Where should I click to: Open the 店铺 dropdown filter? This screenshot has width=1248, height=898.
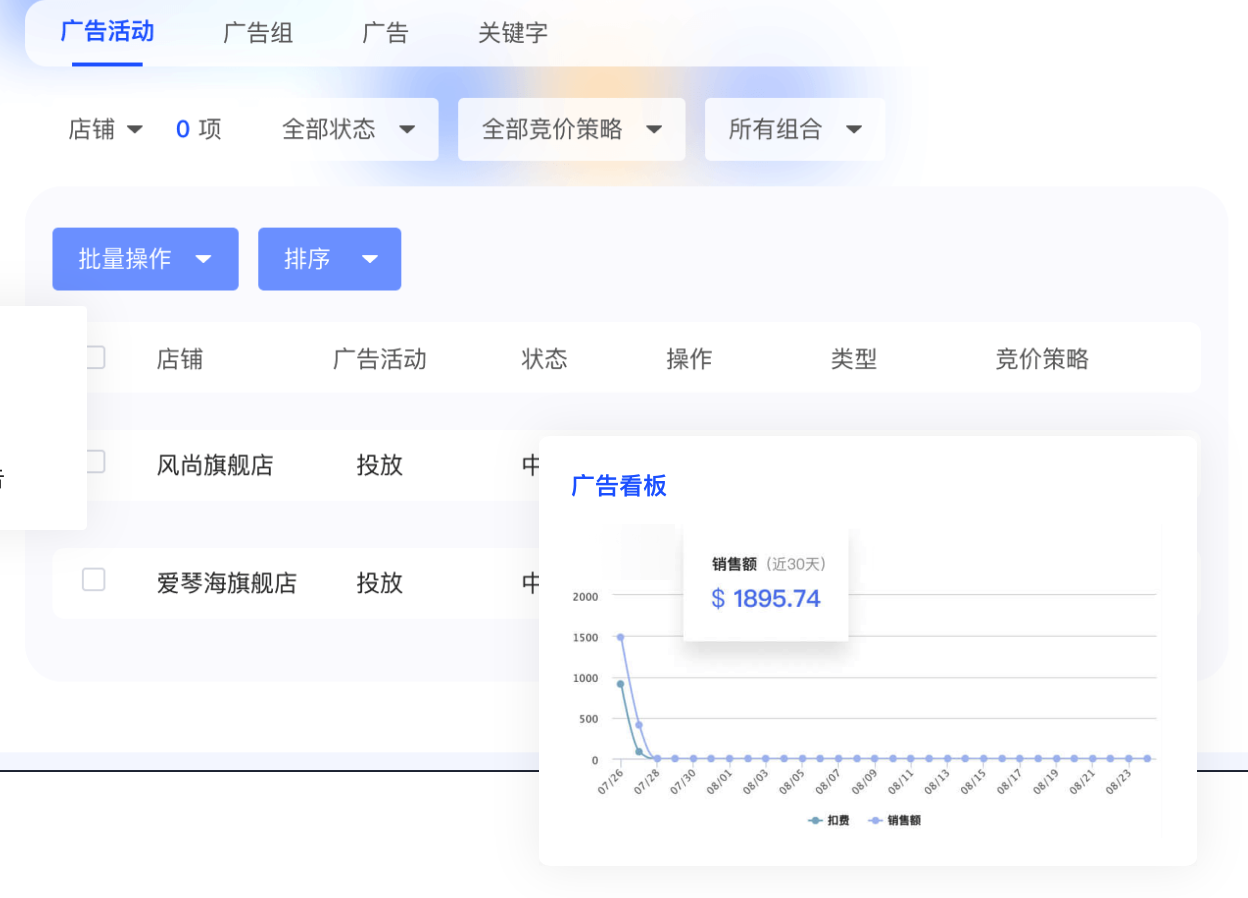click(x=105, y=129)
